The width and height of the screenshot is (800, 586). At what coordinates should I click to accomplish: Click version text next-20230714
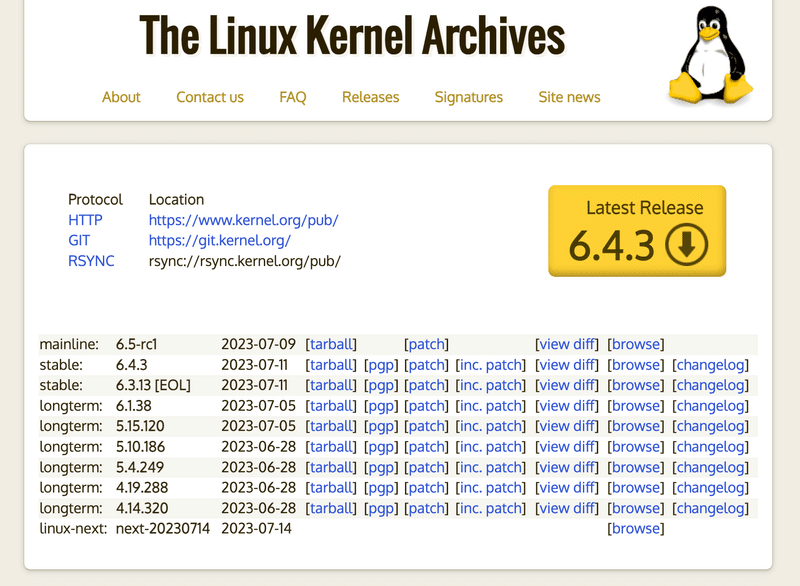click(x=163, y=528)
